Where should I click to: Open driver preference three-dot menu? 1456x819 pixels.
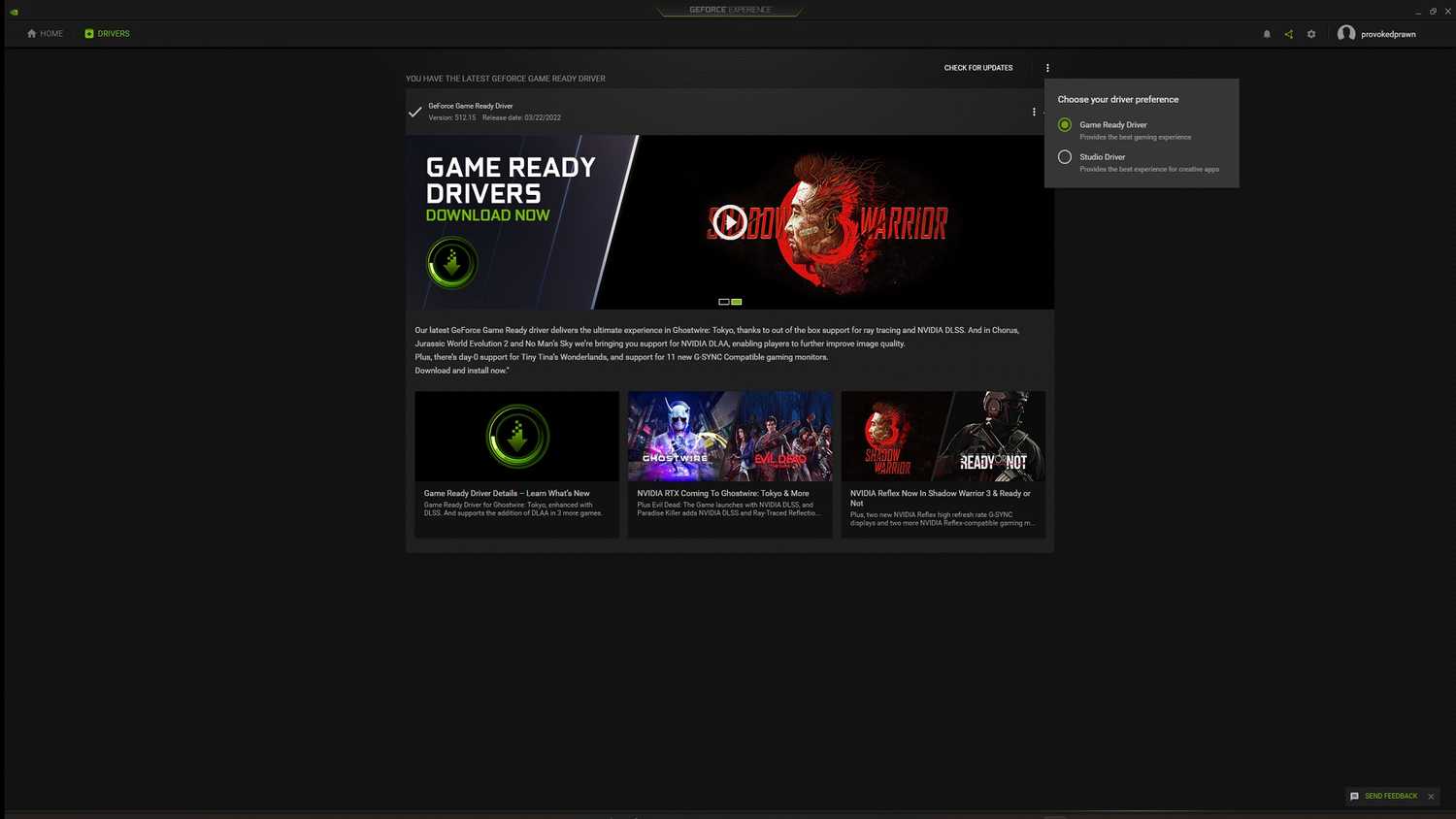pyautogui.click(x=1047, y=68)
